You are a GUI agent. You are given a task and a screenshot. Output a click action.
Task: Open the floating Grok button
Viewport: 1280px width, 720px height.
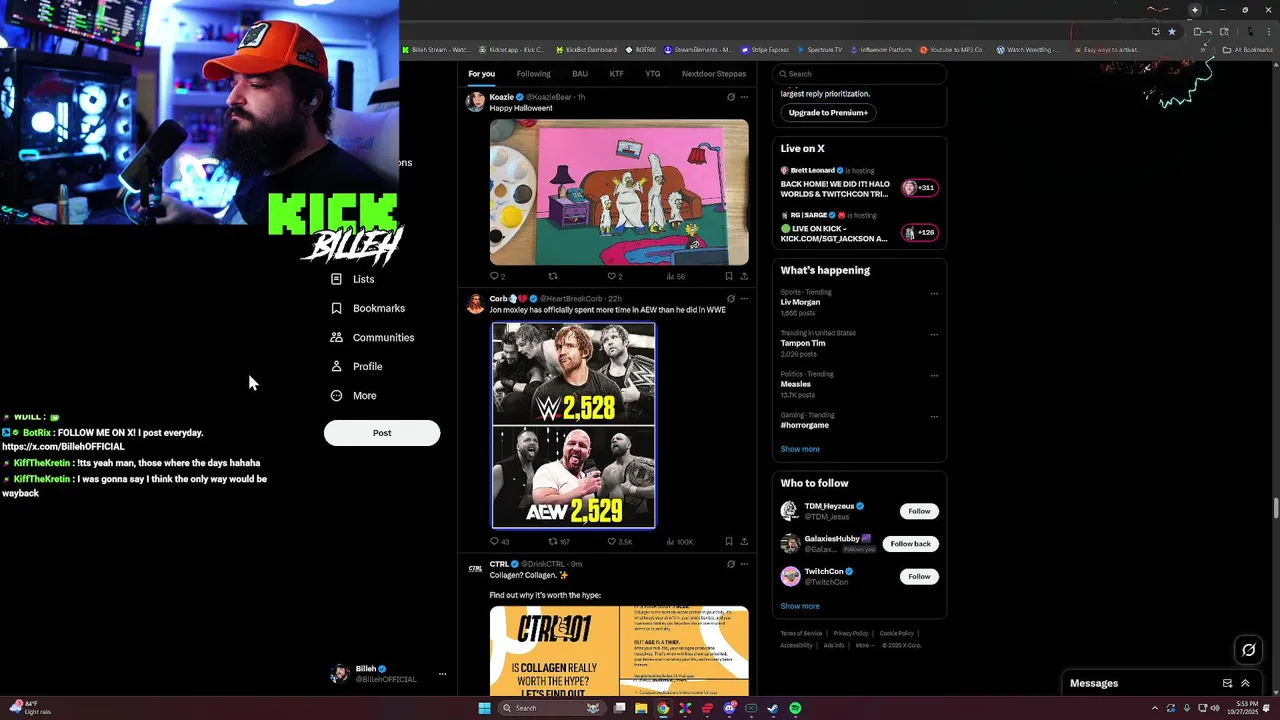[1248, 650]
